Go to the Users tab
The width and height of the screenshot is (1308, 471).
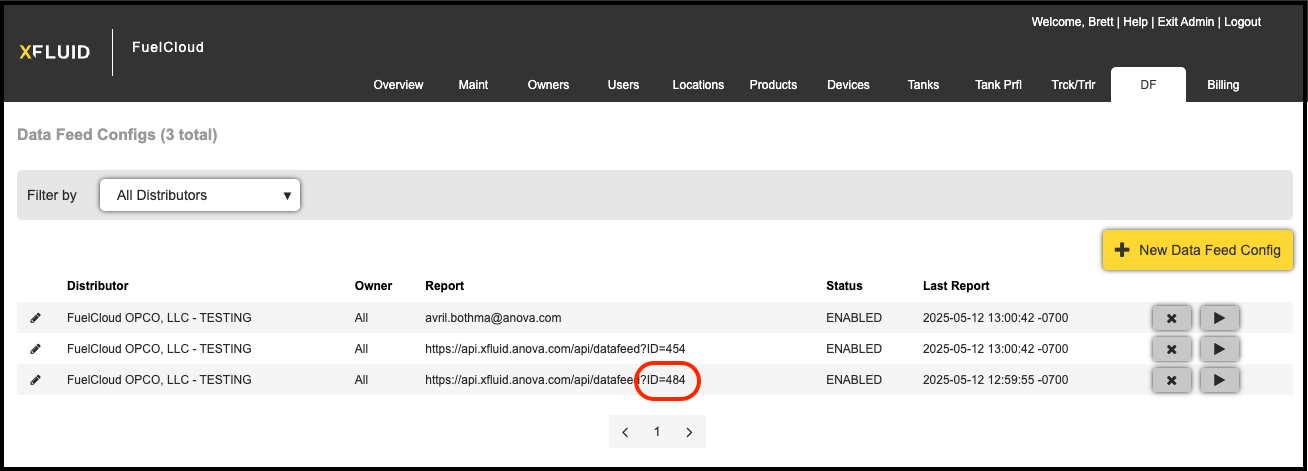[x=623, y=85]
